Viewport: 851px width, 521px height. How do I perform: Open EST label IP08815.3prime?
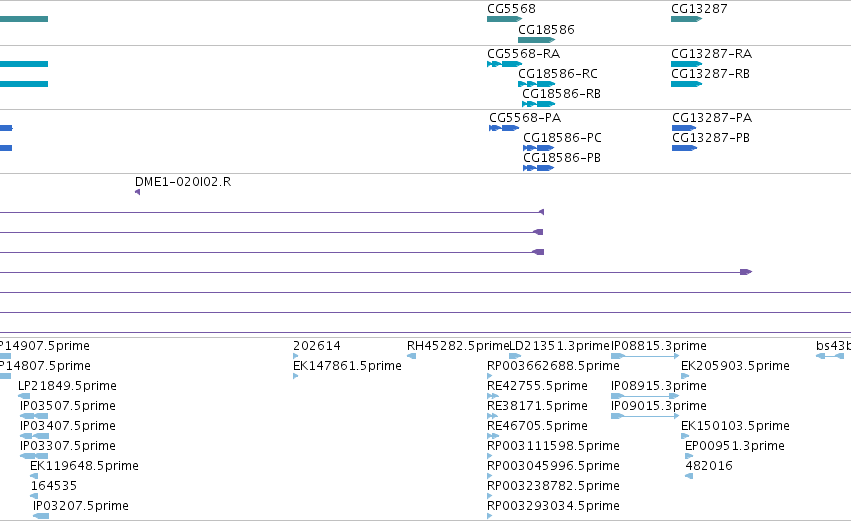[659, 346]
